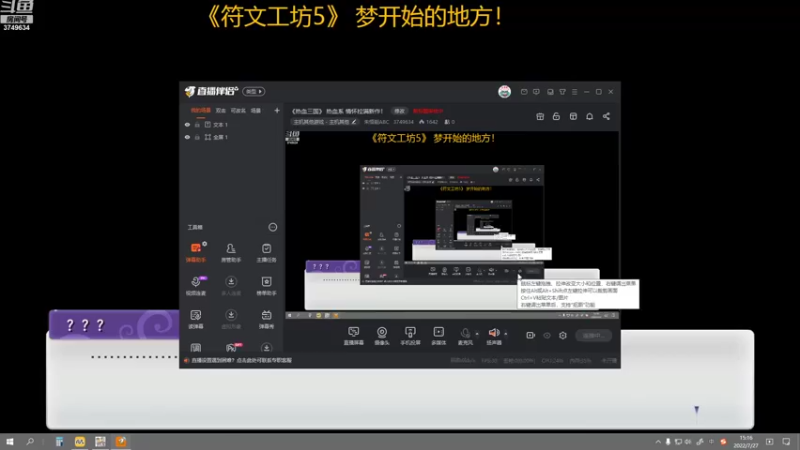The width and height of the screenshot is (800, 450).
Task: Open the 房管助手 tool
Action: point(231,252)
